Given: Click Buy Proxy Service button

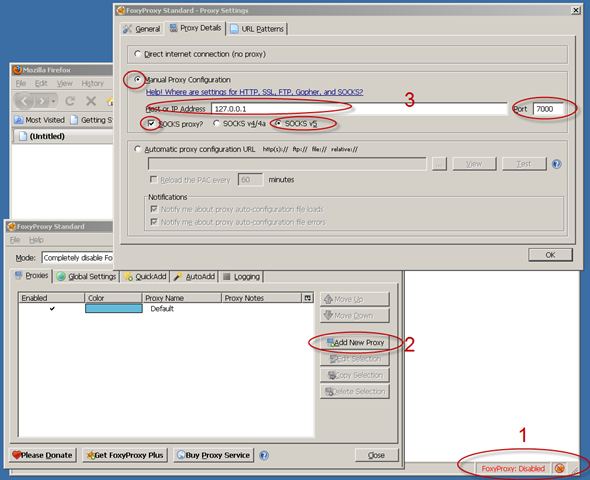Looking at the screenshot, I should click(213, 455).
